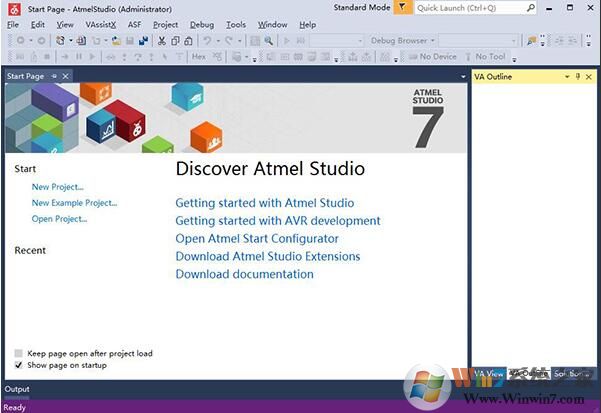
Task: Open Getting started with AVR development link
Action: pyautogui.click(x=278, y=221)
